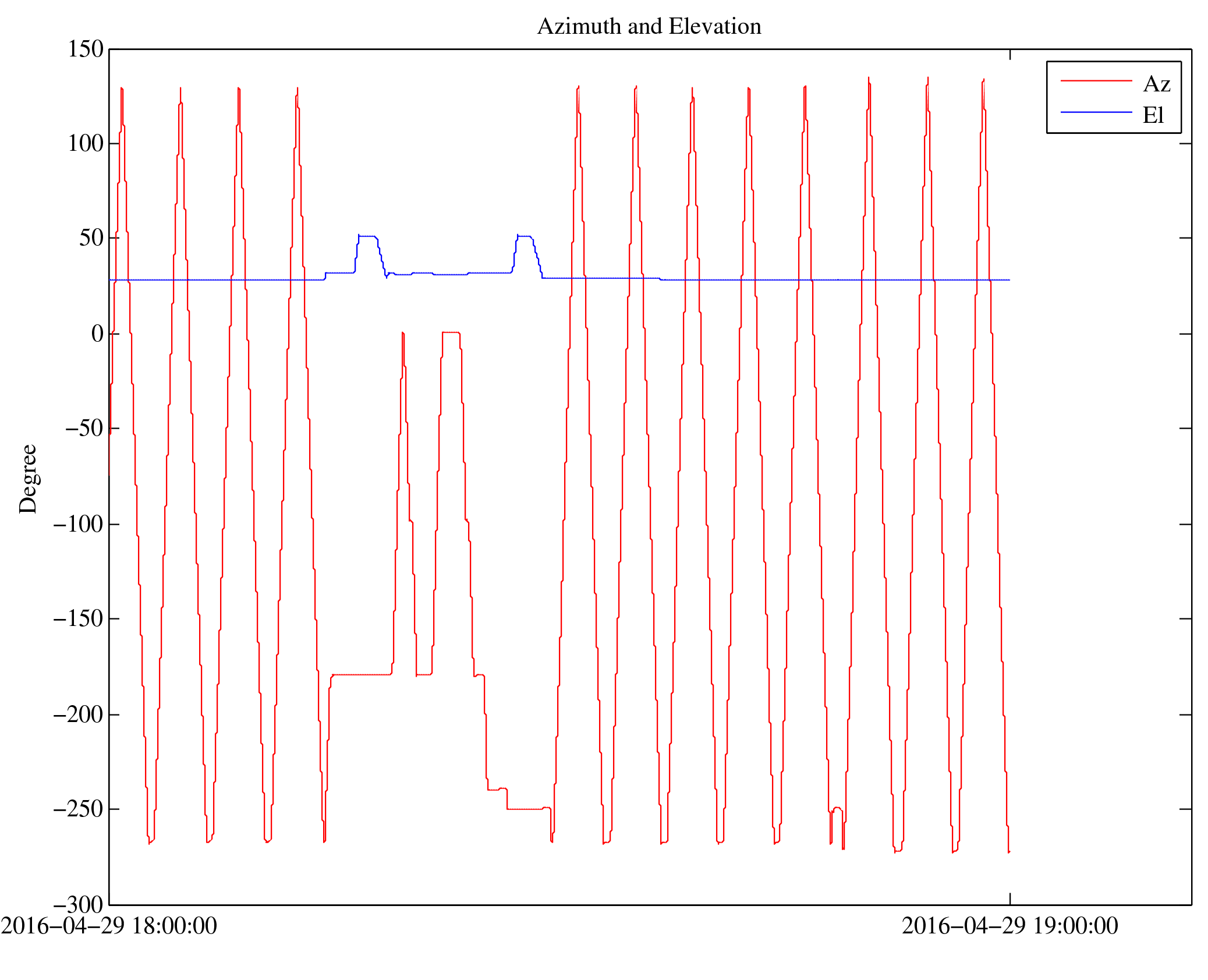Click the −50 y-axis tick label

tap(84, 428)
